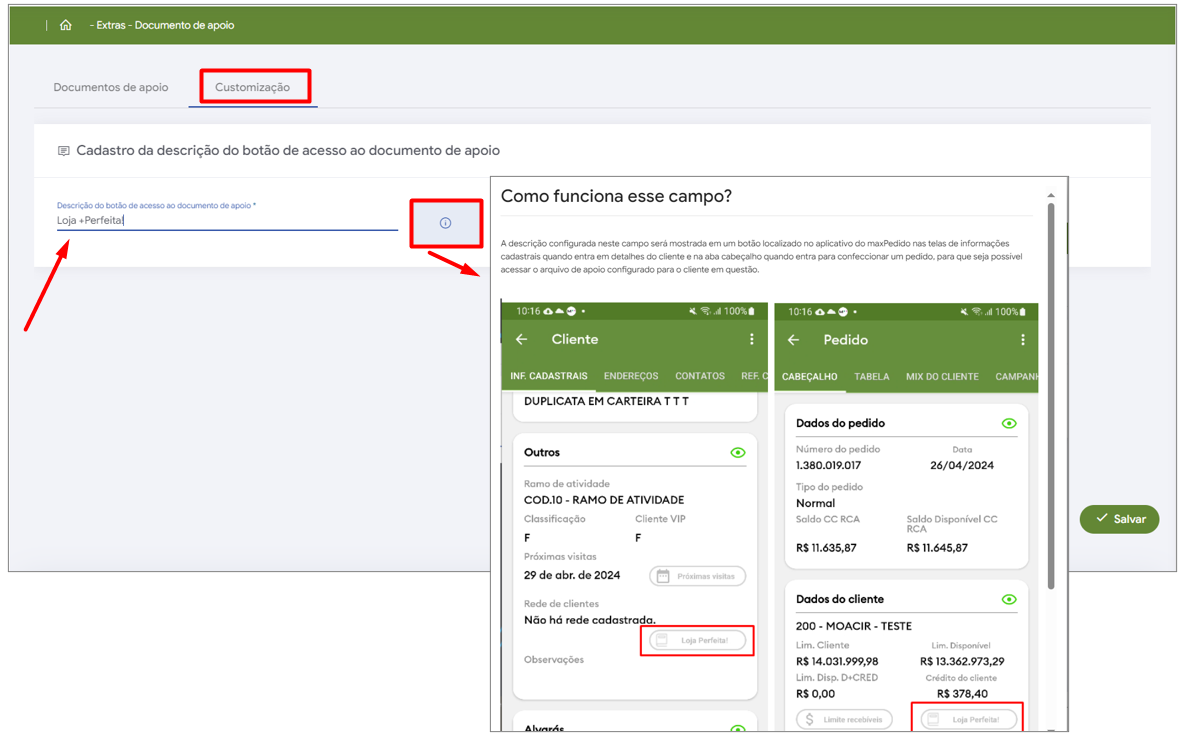This screenshot has width=1185, height=738.
Task: Click the button description input field
Action: (x=227, y=220)
